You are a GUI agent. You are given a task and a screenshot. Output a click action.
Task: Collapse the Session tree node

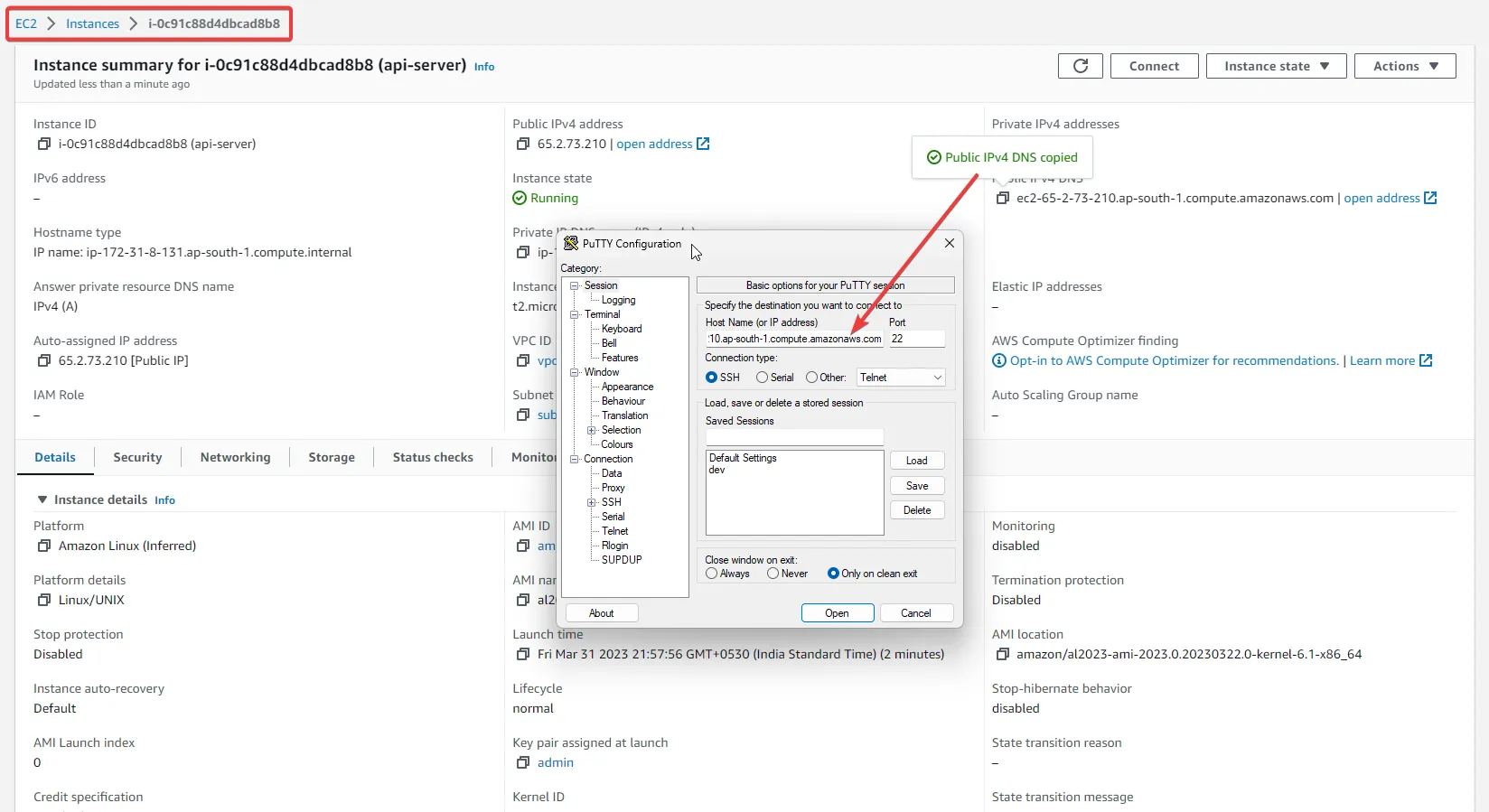coord(574,285)
